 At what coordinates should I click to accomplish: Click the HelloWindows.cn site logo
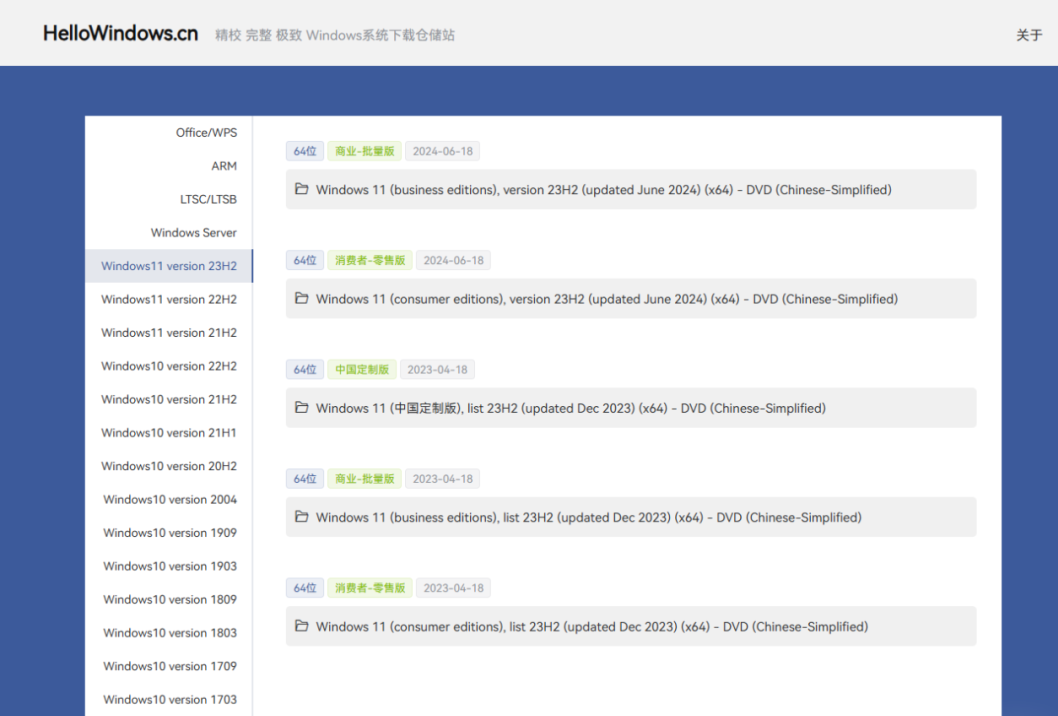coord(121,34)
